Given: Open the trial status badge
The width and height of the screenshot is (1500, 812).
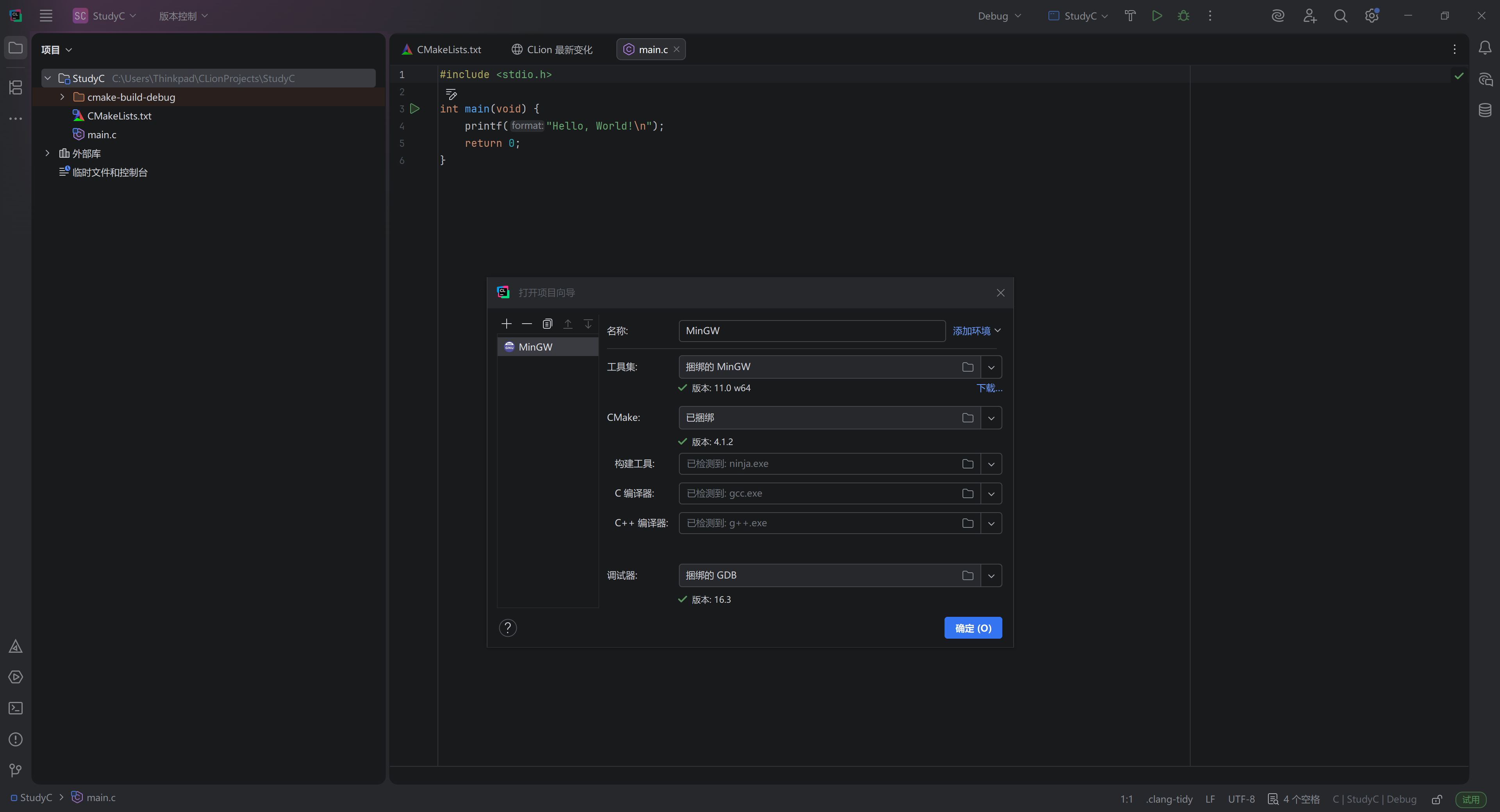Looking at the screenshot, I should [x=1471, y=799].
